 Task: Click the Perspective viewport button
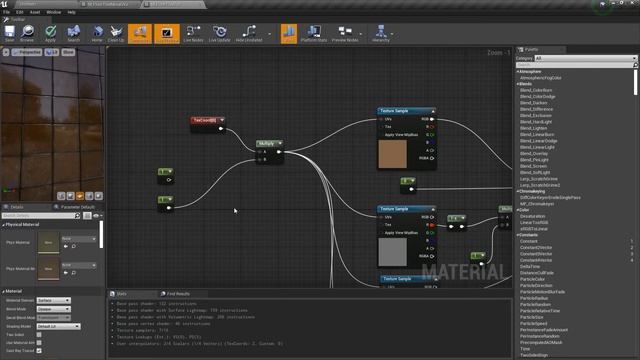coord(27,52)
